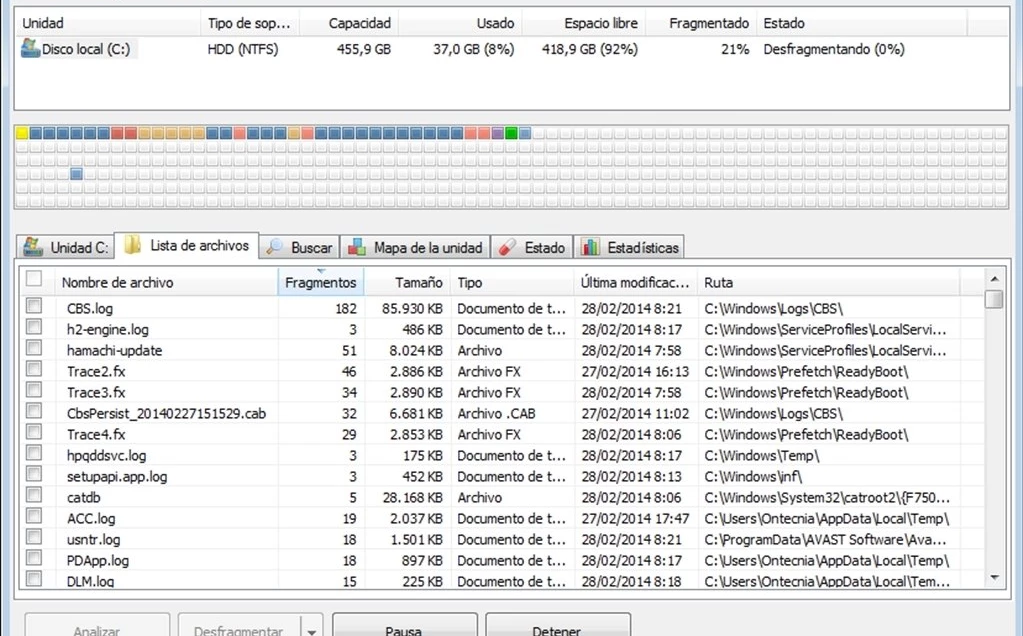Select the catdb file checkbox

click(34, 496)
